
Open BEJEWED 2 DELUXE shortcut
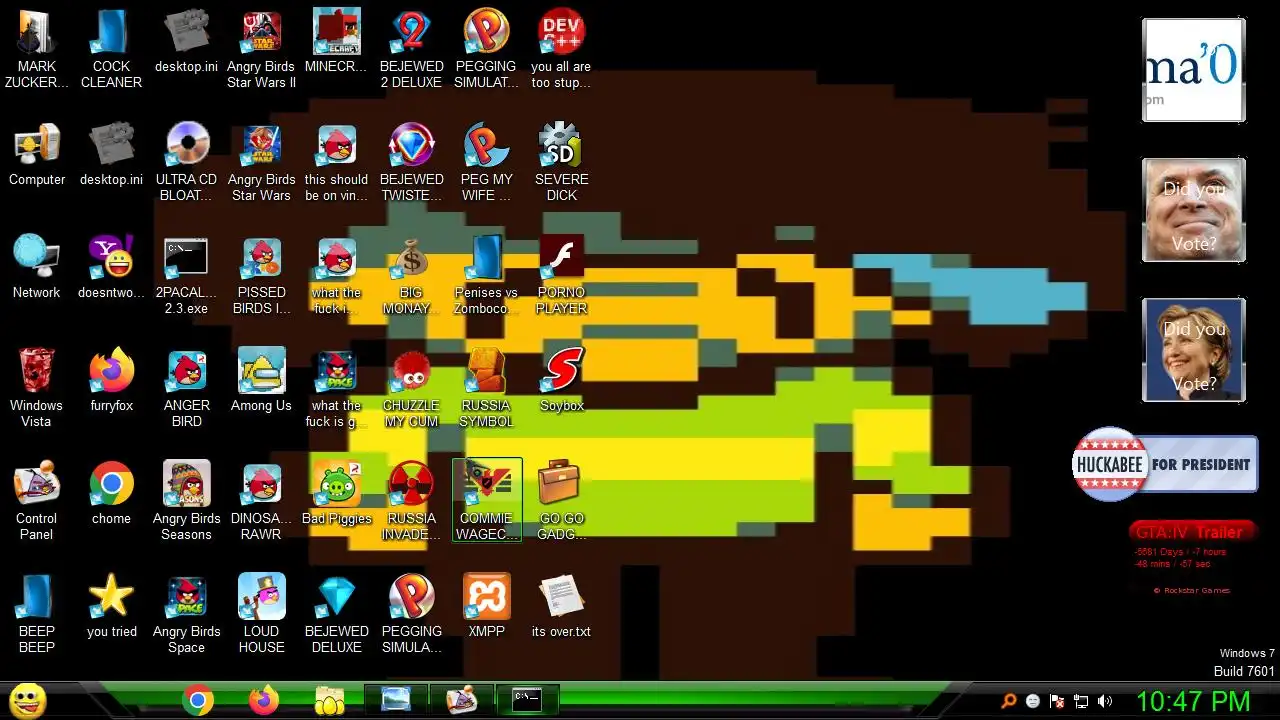411,49
